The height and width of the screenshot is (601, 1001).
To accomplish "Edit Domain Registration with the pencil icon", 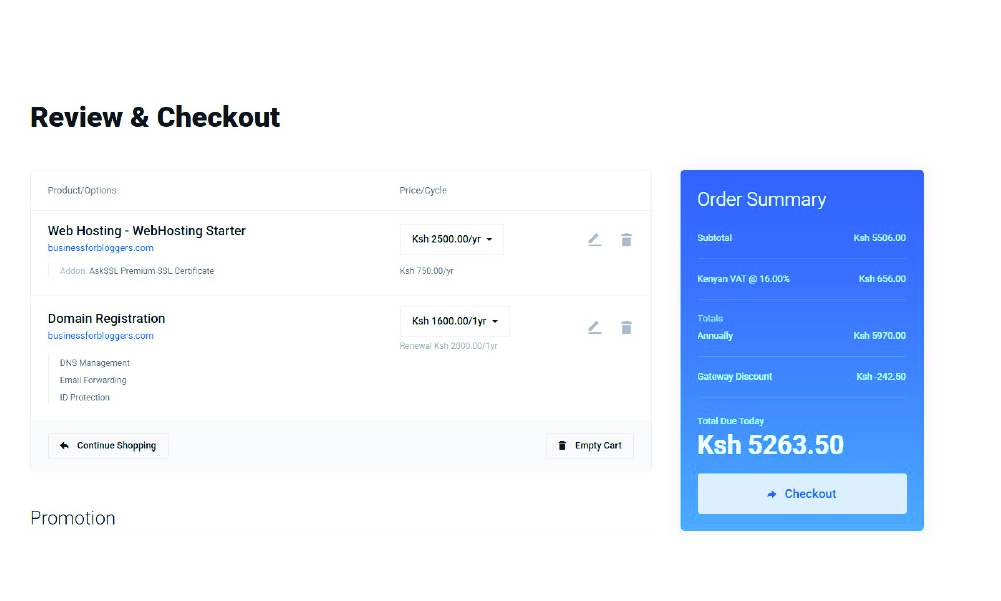I will [x=595, y=327].
